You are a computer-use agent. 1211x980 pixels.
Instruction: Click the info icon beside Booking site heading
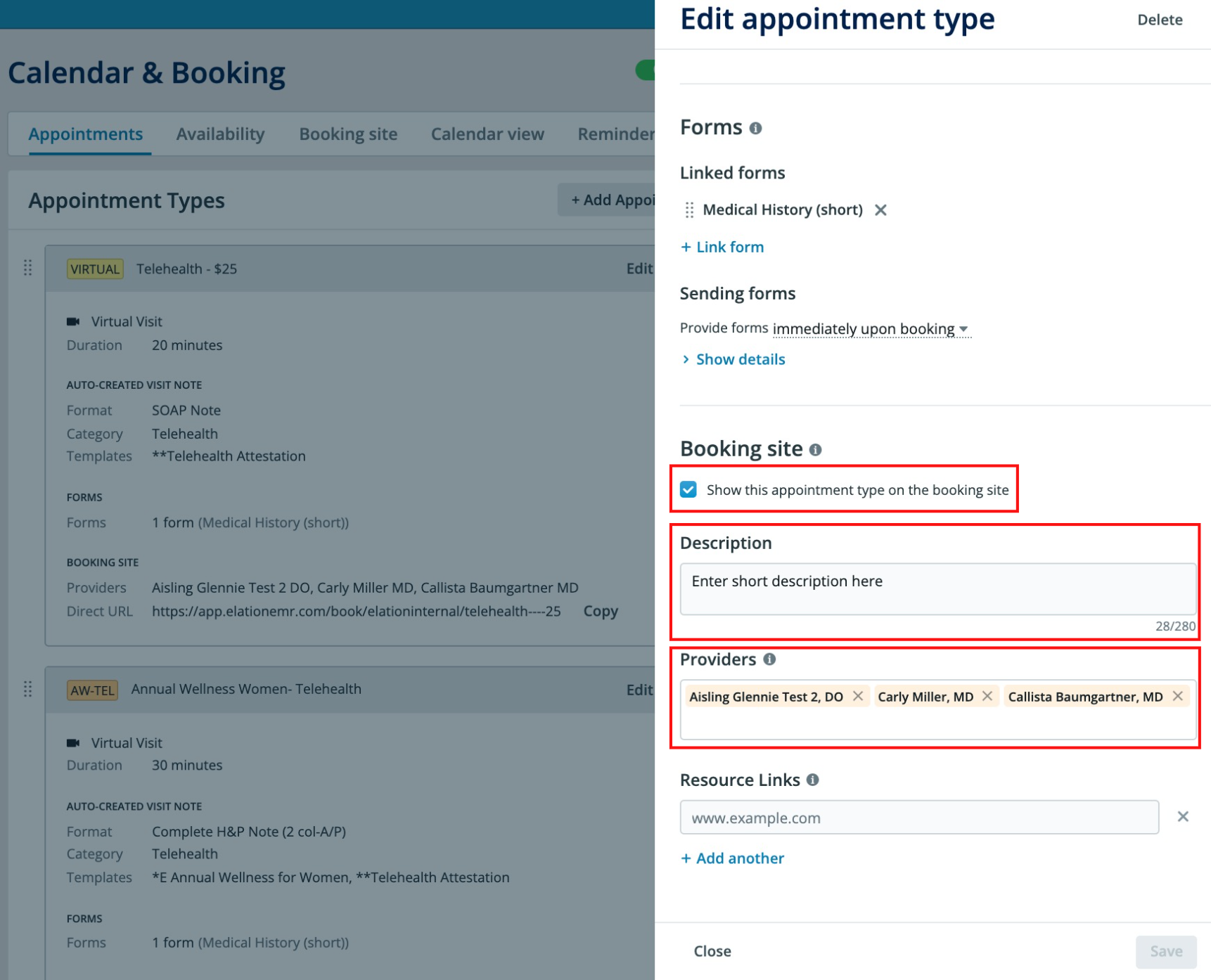pyautogui.click(x=816, y=449)
